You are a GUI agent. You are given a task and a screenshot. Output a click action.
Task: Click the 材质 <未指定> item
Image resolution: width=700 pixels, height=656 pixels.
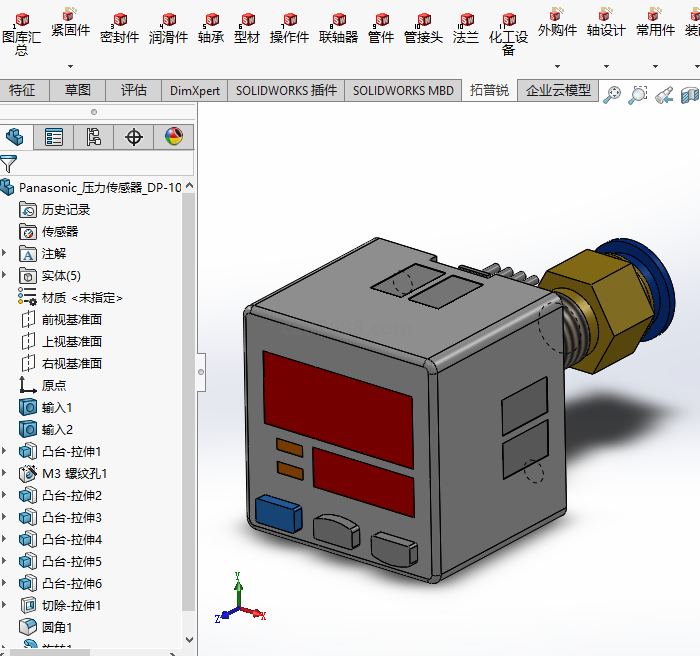coord(82,298)
